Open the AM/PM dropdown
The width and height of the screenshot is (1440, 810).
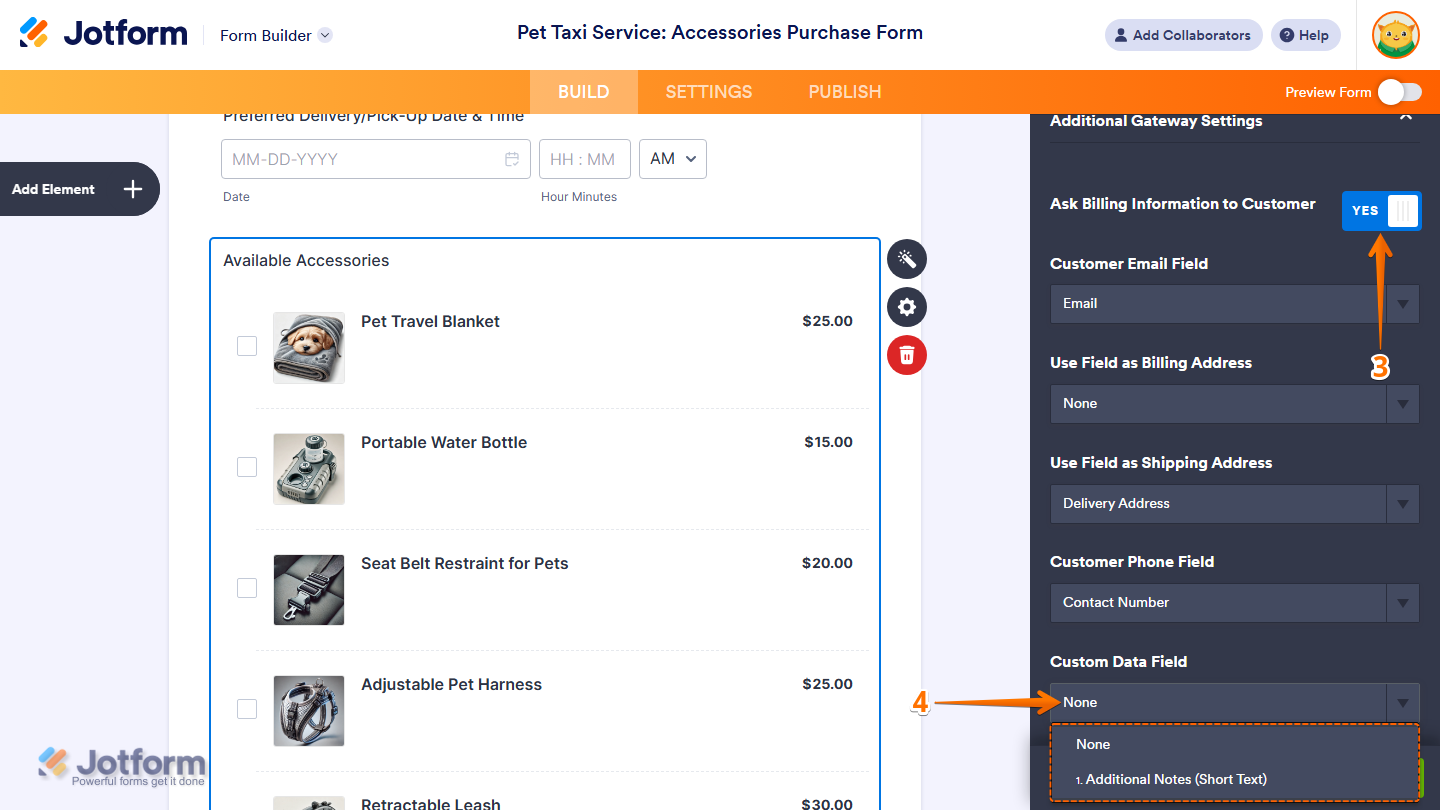click(672, 158)
